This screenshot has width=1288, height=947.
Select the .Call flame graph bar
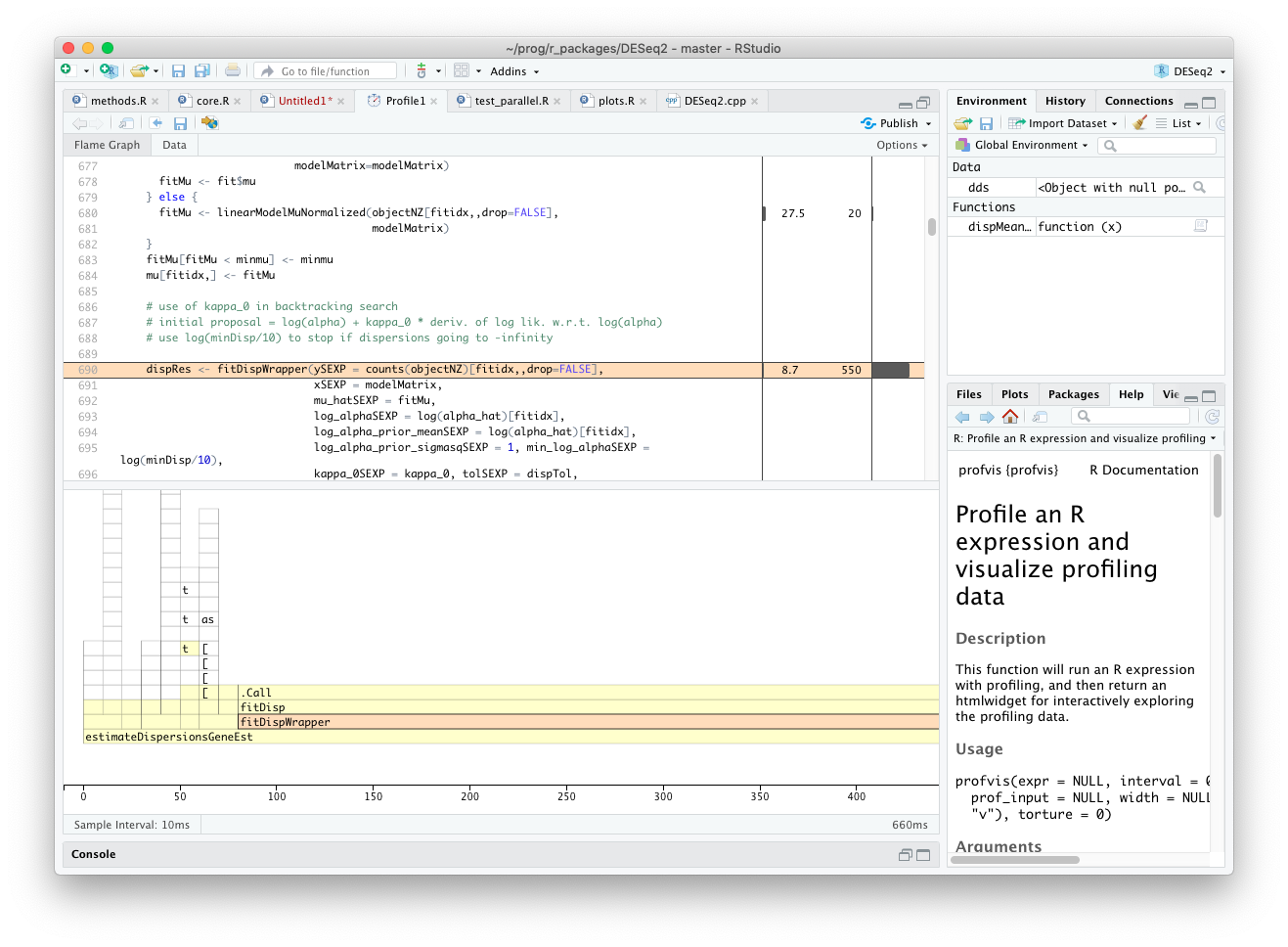[x=589, y=693]
